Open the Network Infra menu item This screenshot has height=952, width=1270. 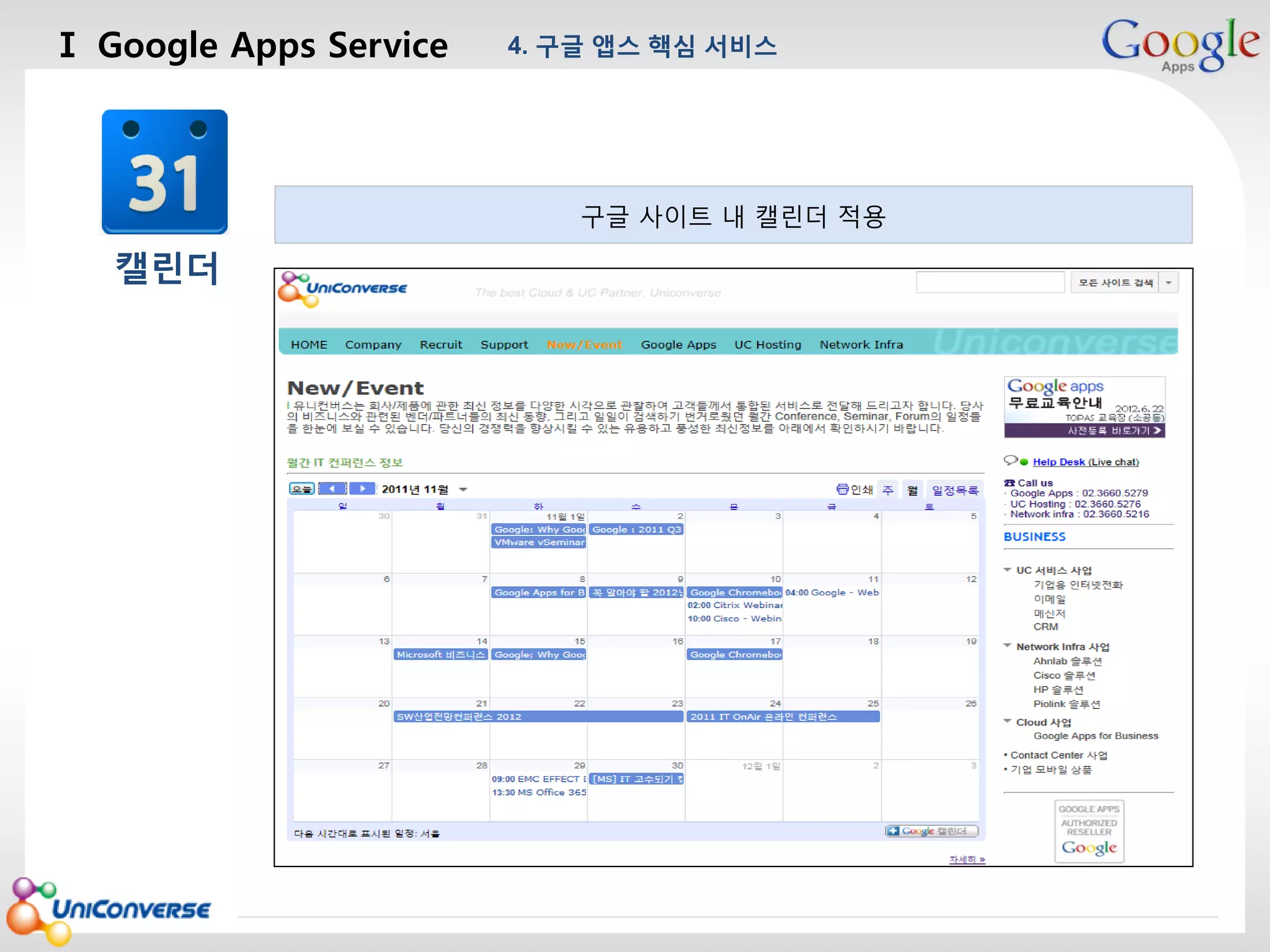(x=861, y=345)
